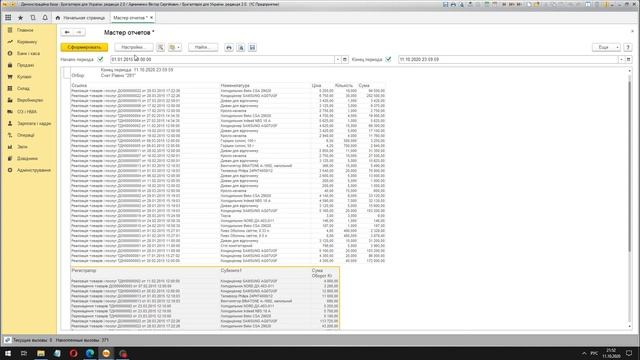Click the Найти button

point(203,47)
